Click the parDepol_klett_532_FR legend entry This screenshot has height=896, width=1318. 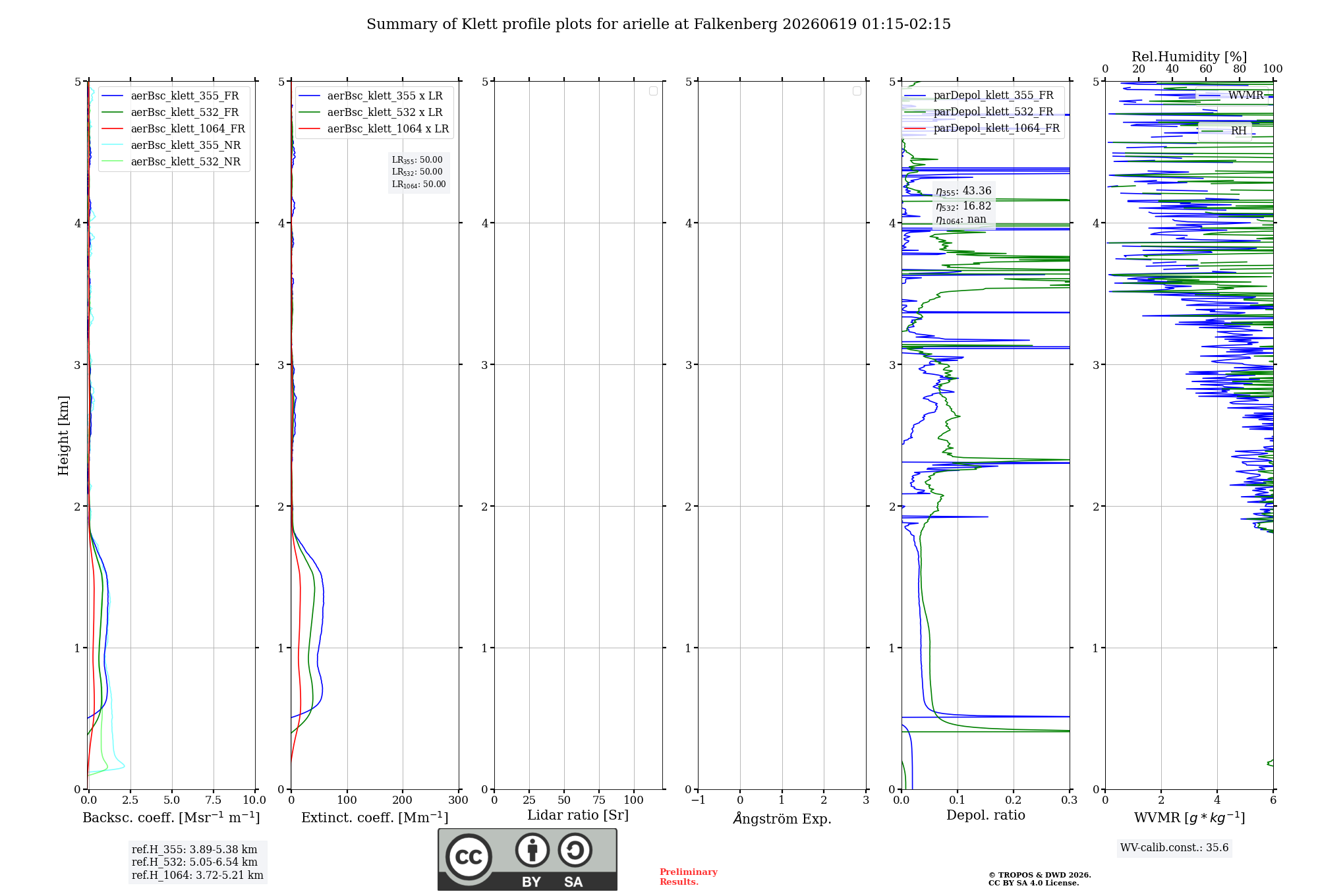click(x=979, y=112)
